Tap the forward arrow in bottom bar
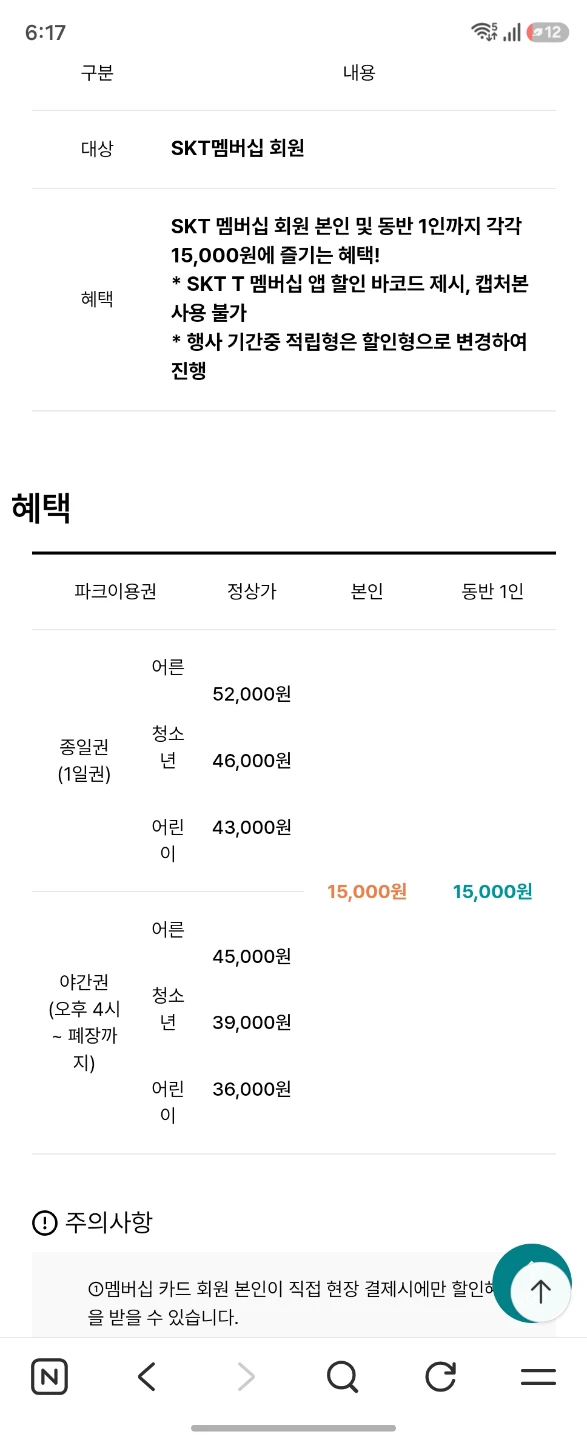Viewport: 587px width, 1440px height. point(245,1377)
